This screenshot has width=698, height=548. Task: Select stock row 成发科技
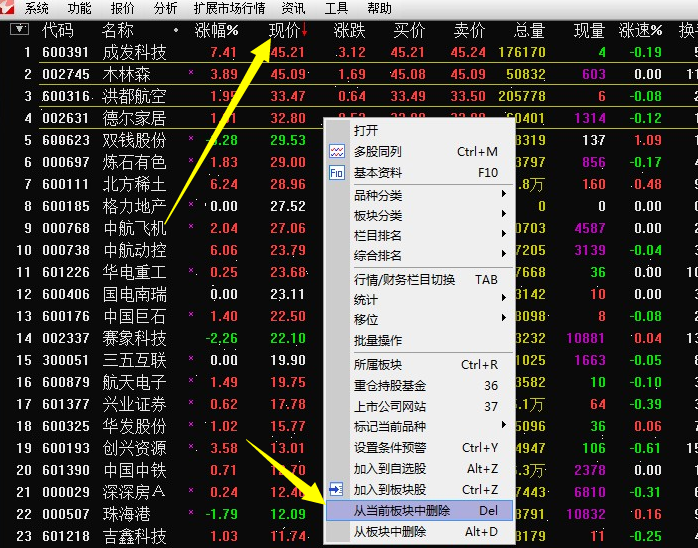pos(349,52)
